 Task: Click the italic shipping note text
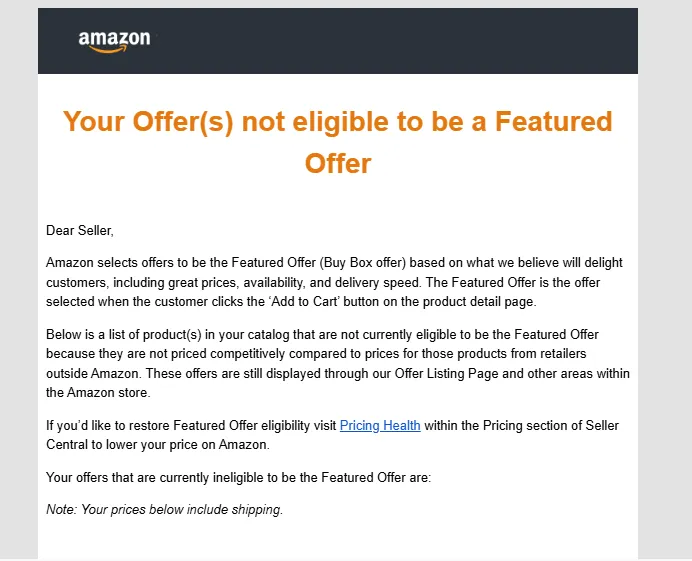tap(165, 510)
